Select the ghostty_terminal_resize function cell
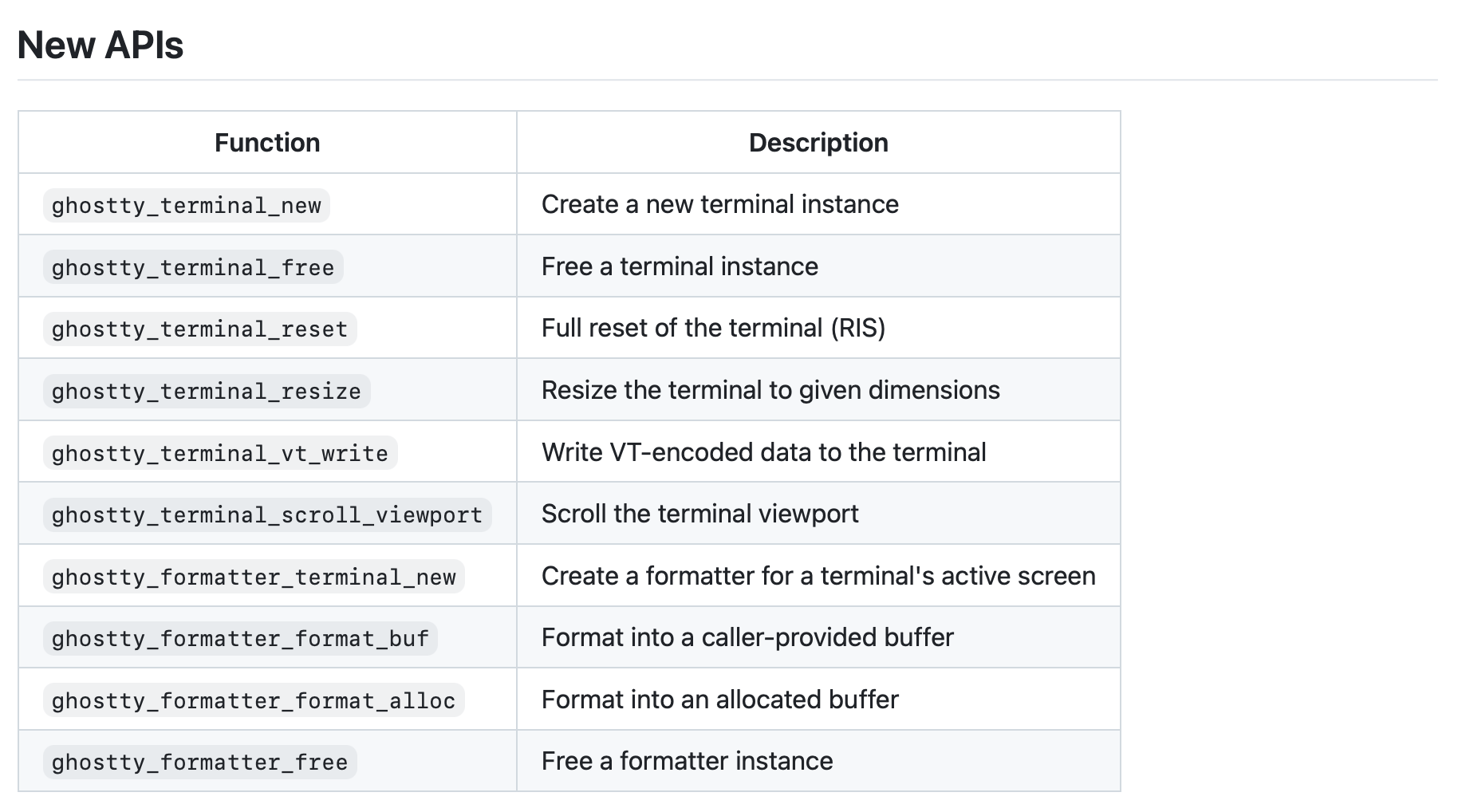 206,392
